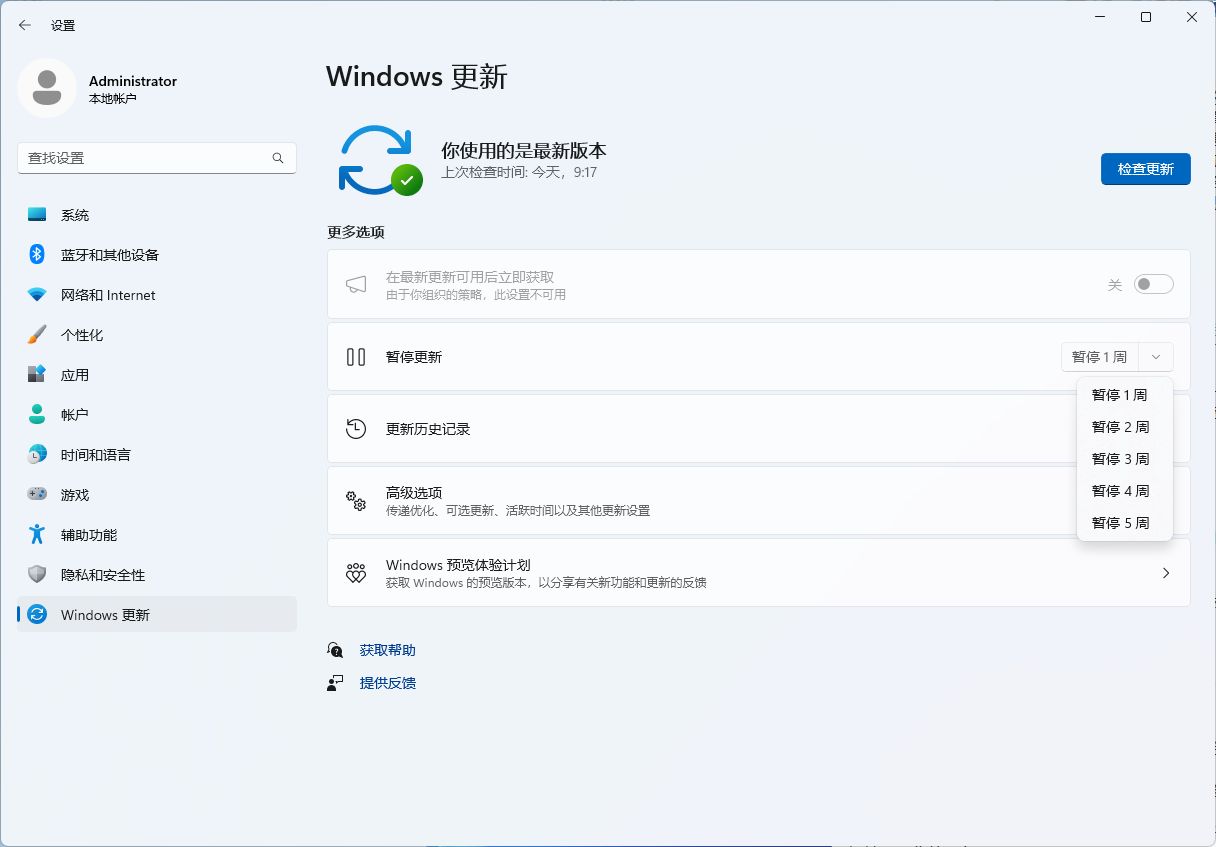Select 暂停 3 周 option

[1125, 459]
